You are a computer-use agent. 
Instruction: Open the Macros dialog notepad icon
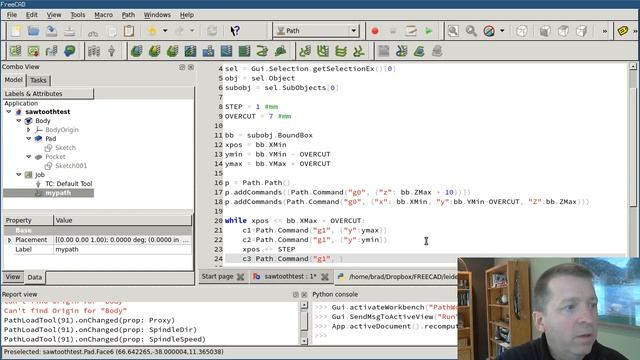tap(411, 31)
